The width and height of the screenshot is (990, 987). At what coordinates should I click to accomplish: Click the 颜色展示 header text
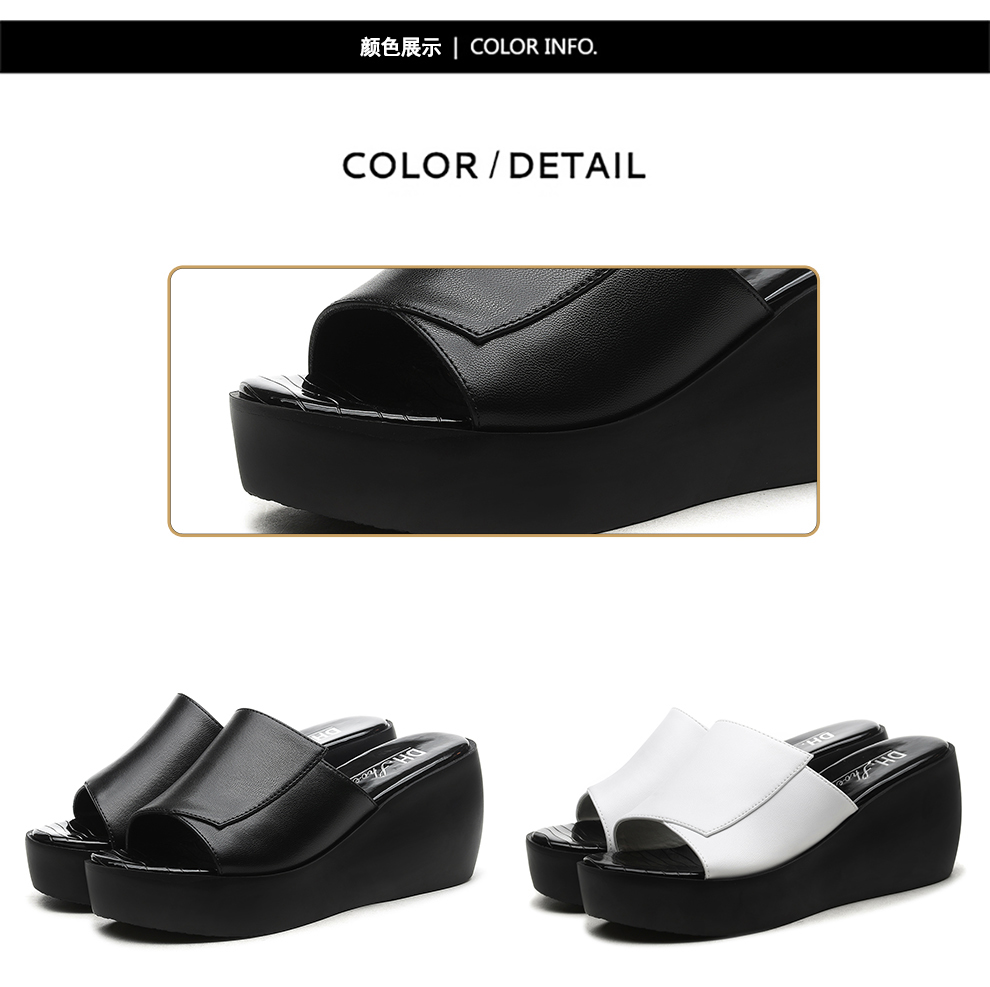[x=400, y=47]
